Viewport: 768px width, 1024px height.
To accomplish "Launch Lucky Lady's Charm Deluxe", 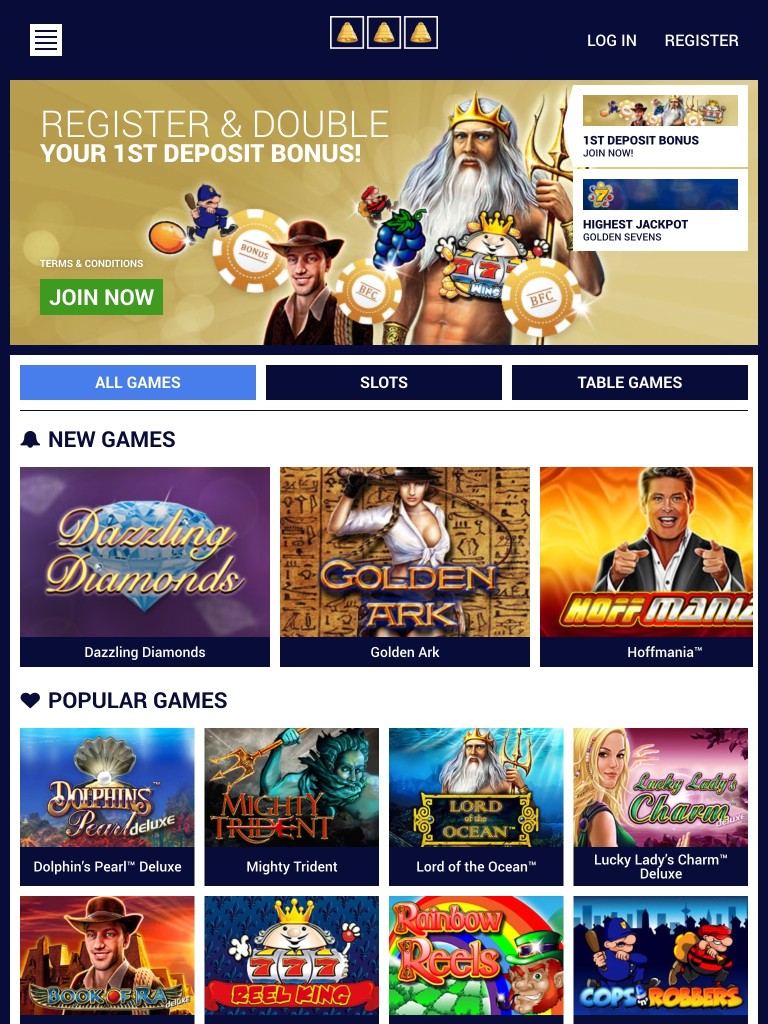I will (660, 807).
